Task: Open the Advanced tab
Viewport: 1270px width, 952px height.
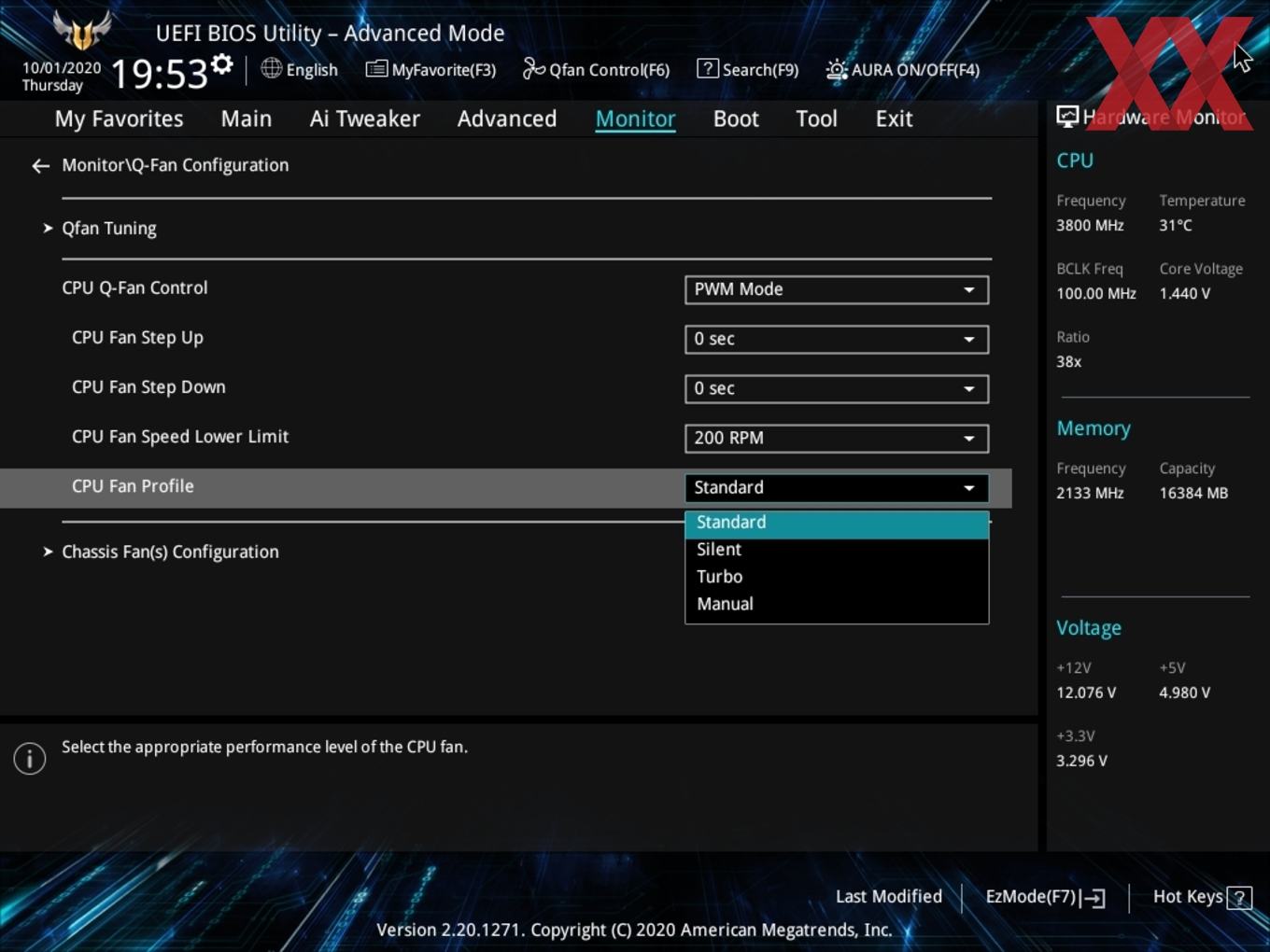Action: tap(507, 119)
